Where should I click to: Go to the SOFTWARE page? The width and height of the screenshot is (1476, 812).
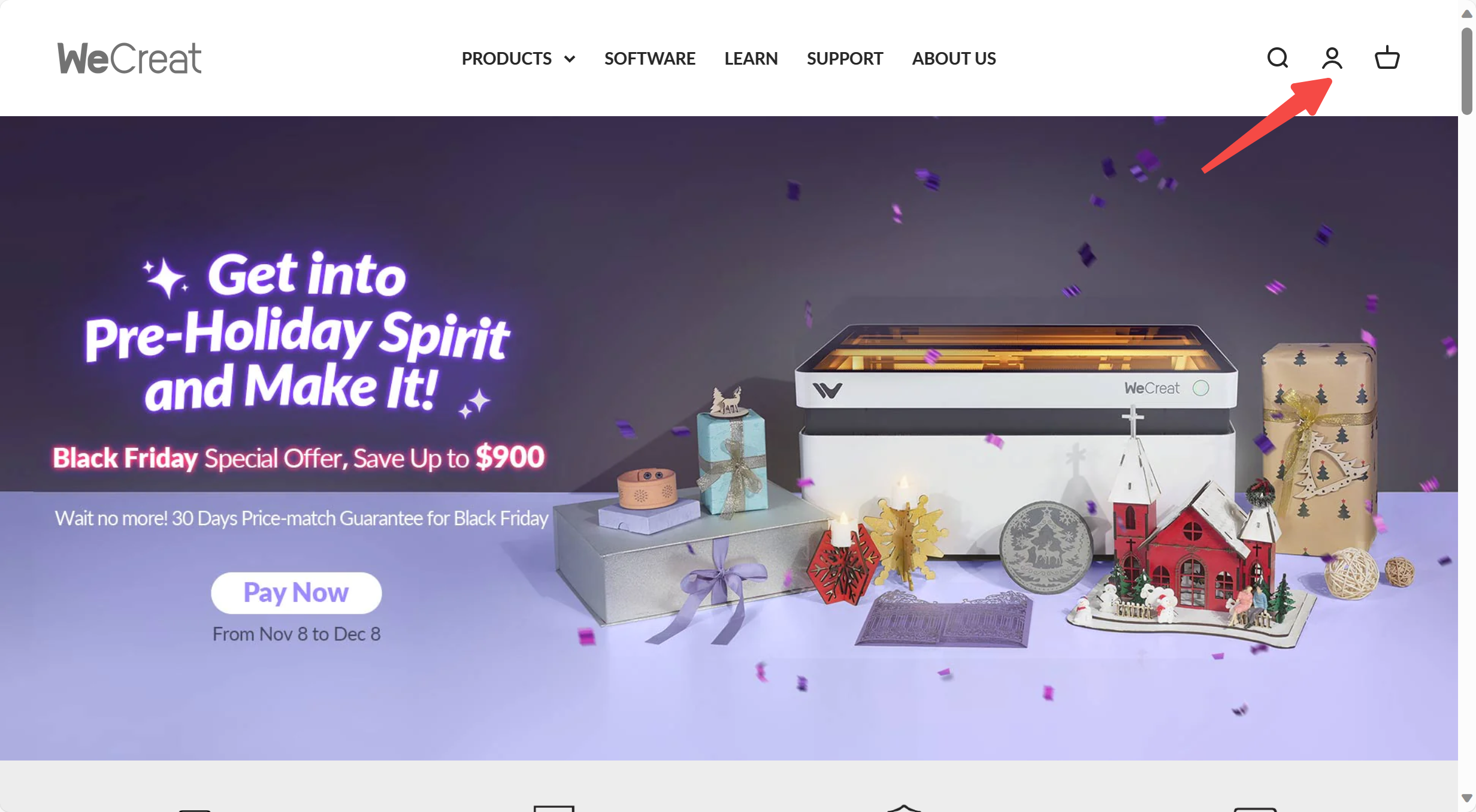pos(649,58)
